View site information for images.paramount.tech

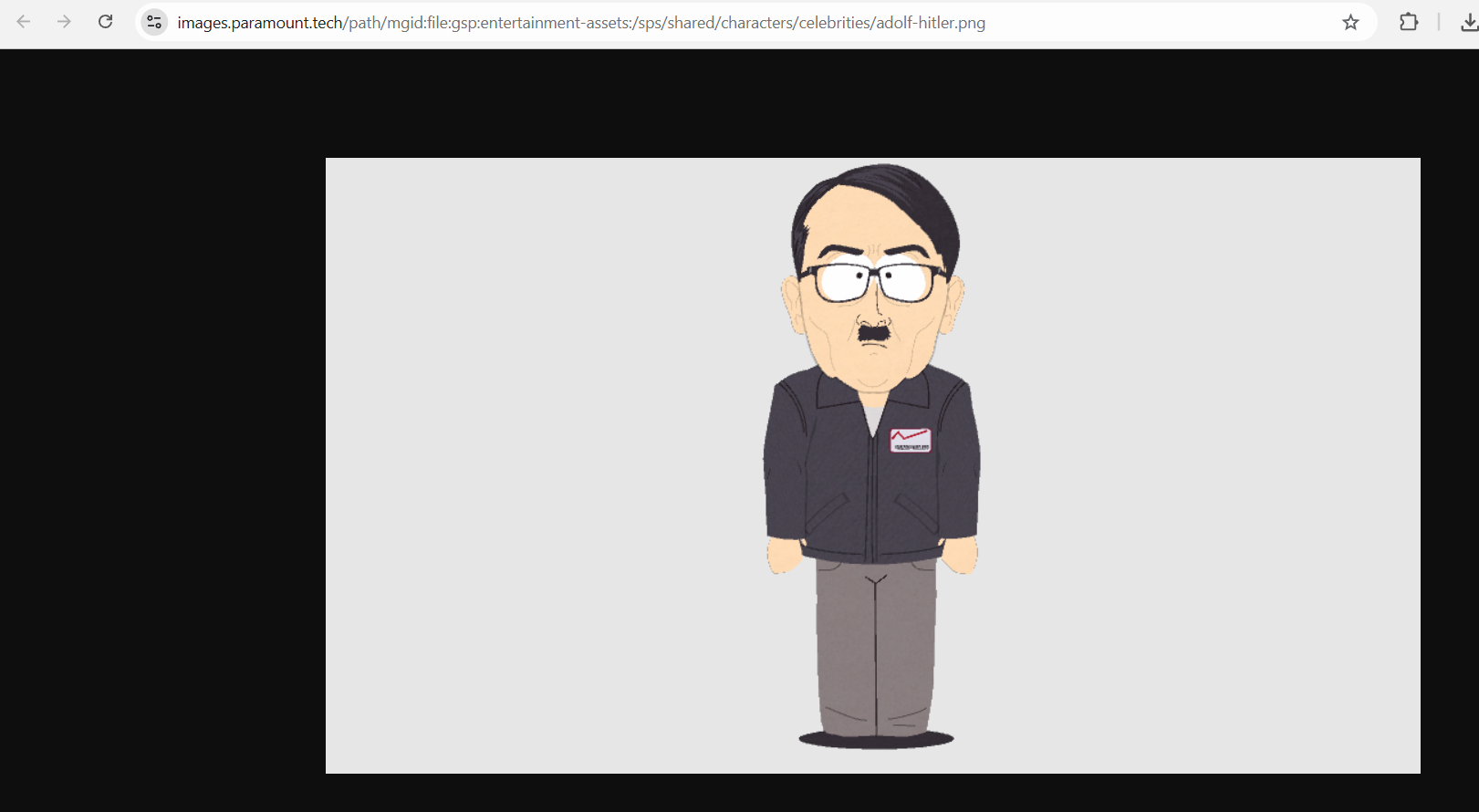click(x=154, y=22)
